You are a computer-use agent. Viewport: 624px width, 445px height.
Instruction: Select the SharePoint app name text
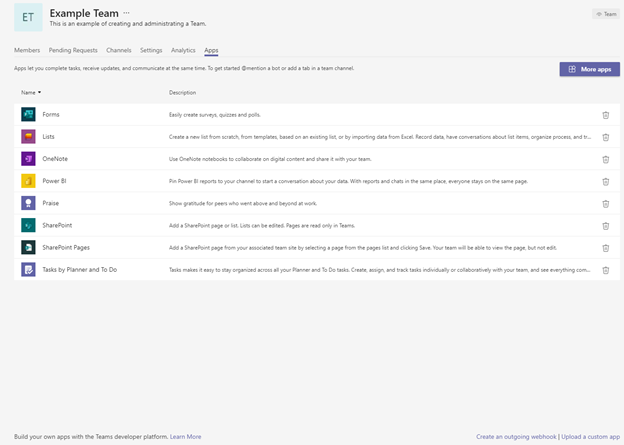tap(57, 225)
